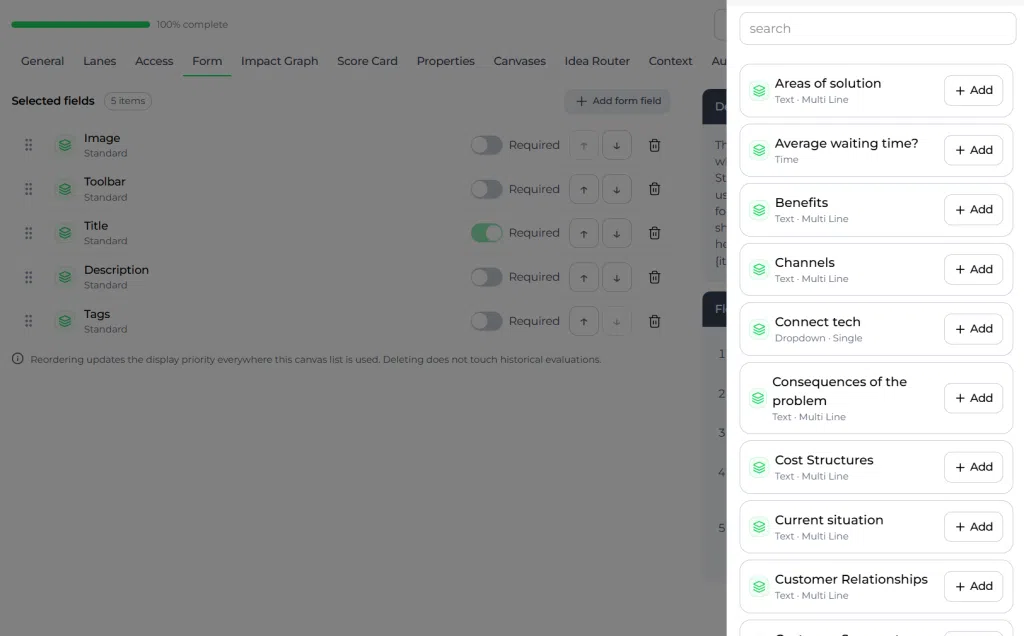The width and height of the screenshot is (1024, 636).
Task: Click the 100% complete progress bar
Action: point(80,25)
